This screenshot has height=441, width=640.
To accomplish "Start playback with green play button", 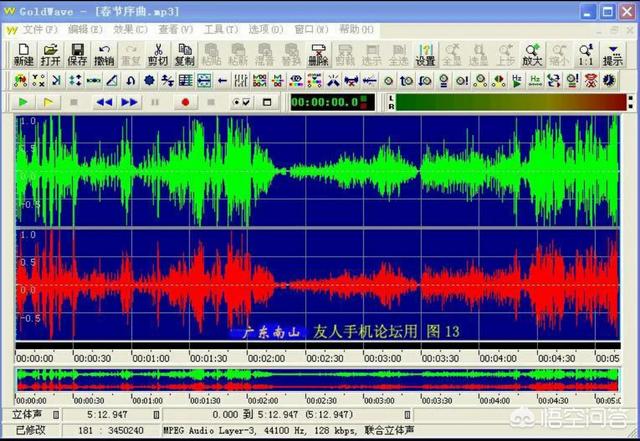I will [x=23, y=102].
